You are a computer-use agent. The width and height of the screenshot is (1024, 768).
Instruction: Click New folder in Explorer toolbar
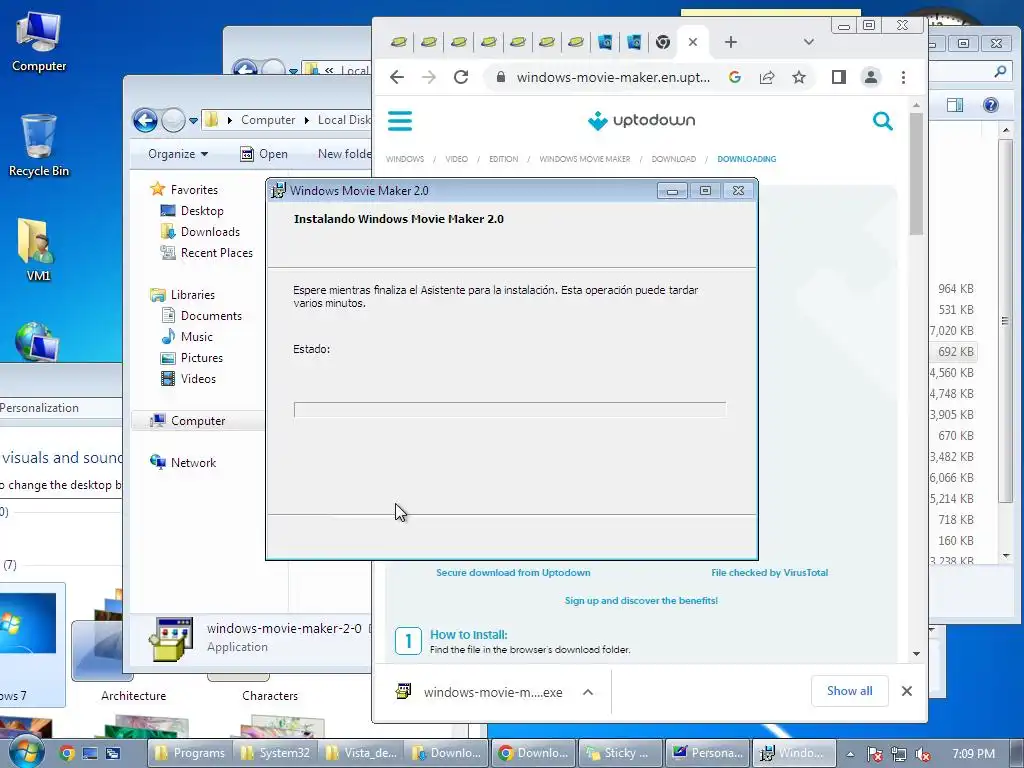click(344, 154)
